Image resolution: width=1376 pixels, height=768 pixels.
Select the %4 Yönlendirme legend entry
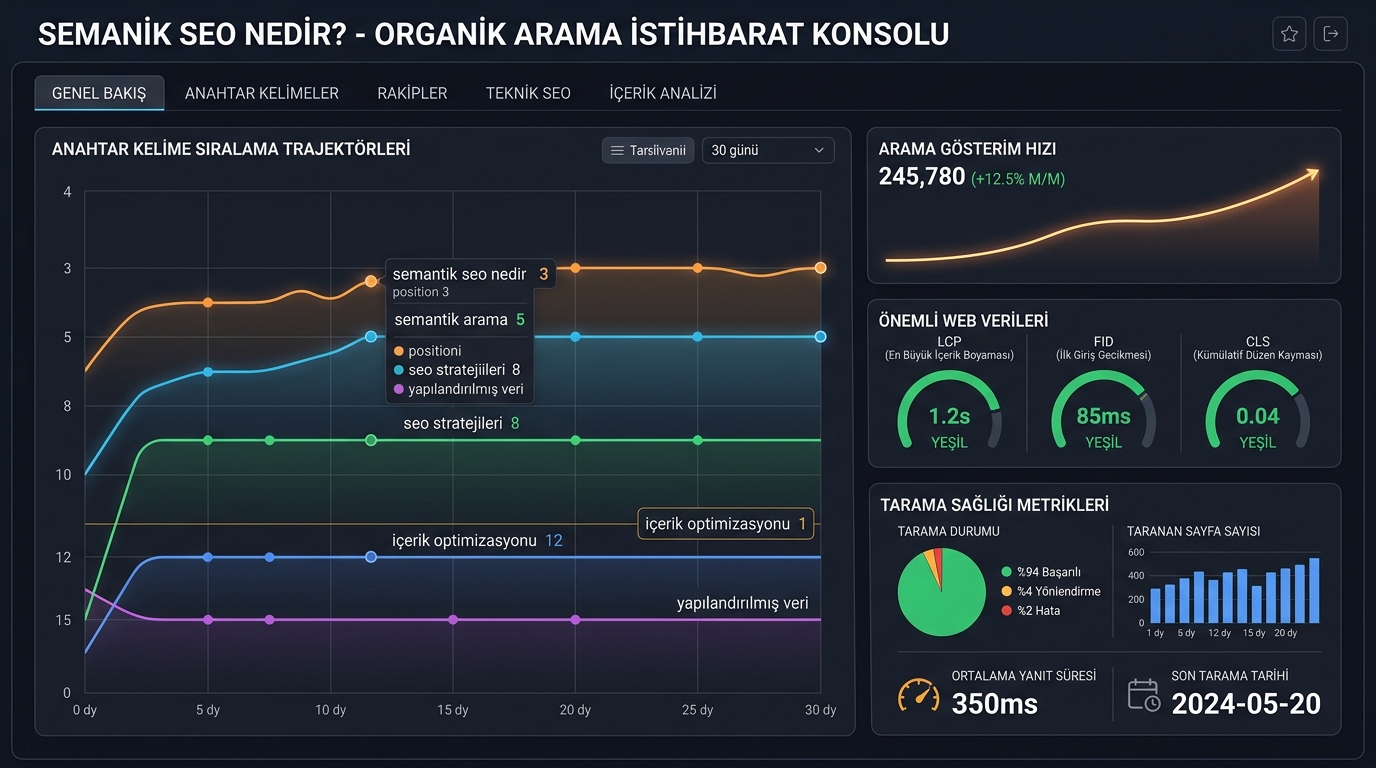coord(1050,591)
